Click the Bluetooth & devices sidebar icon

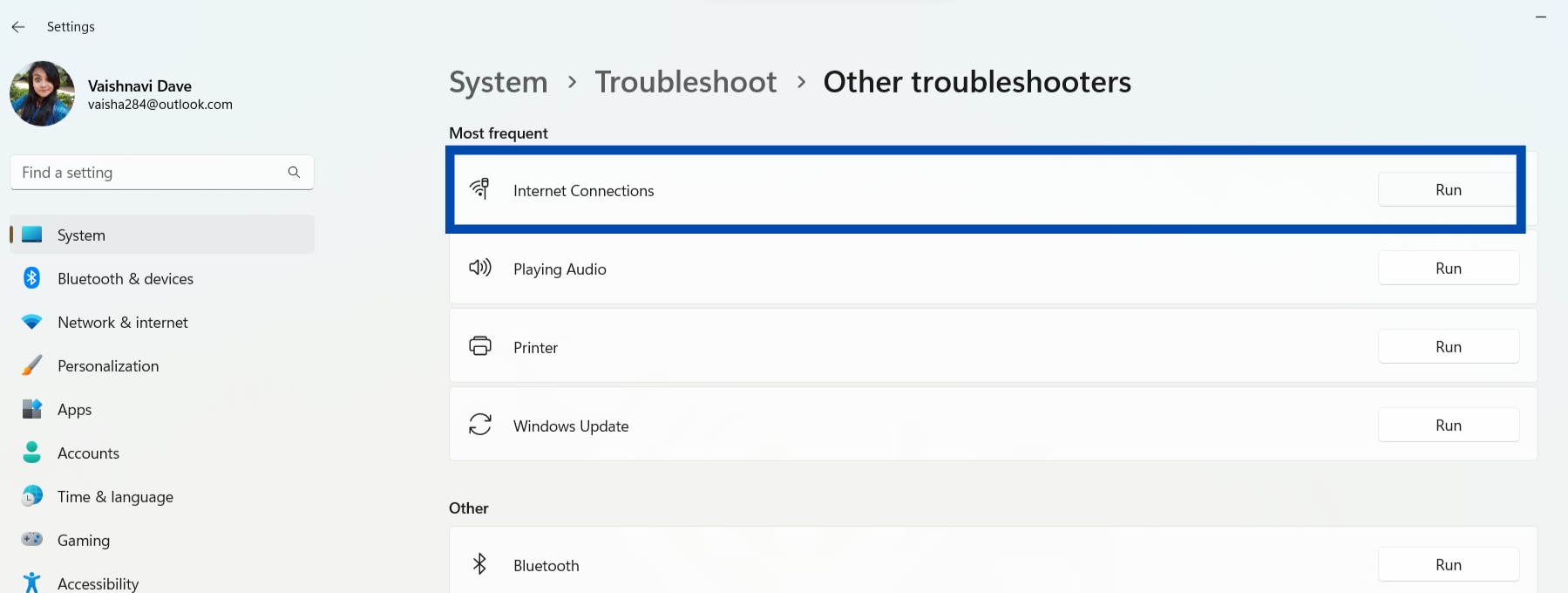32,278
